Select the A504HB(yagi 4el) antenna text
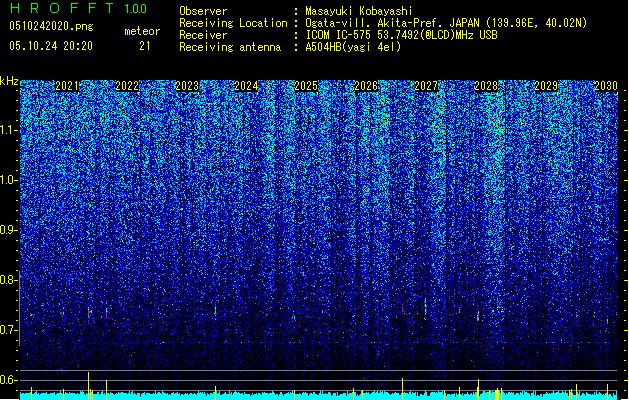Viewport: 629px width, 400px height. pyautogui.click(x=353, y=47)
